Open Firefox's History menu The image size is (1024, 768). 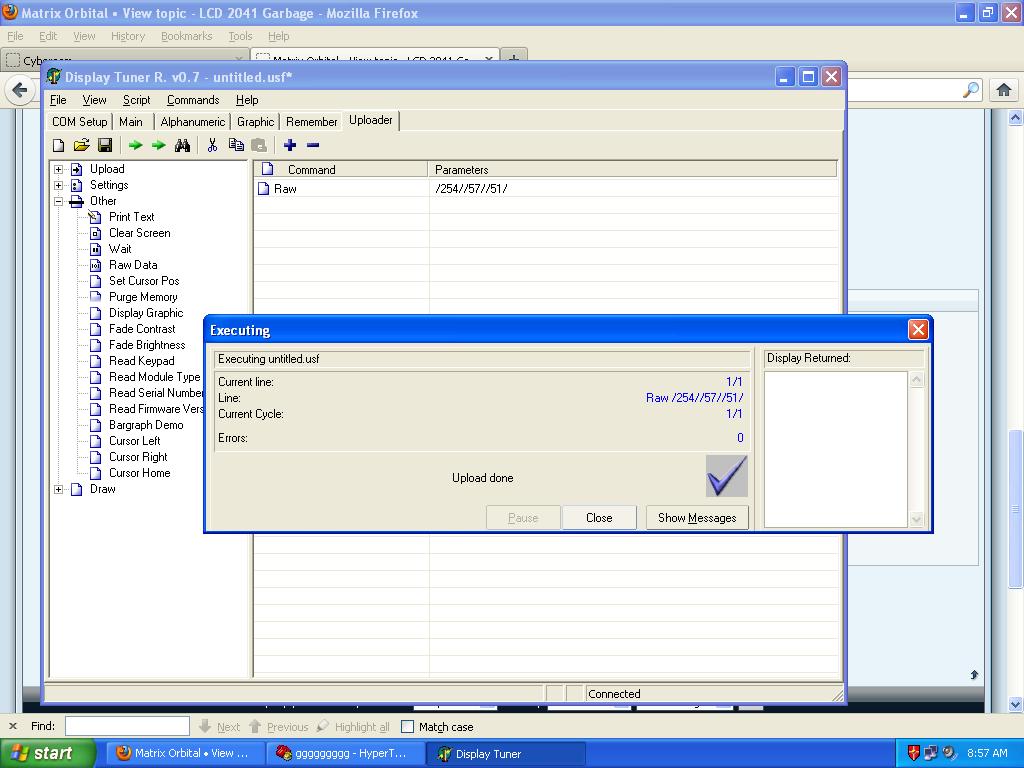point(128,36)
